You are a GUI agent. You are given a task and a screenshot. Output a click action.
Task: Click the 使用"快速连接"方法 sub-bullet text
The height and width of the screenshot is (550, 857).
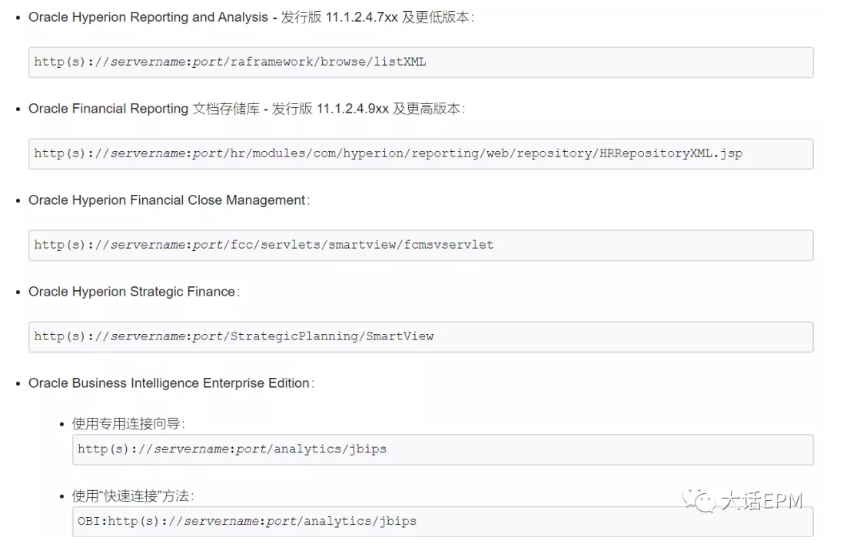(133, 496)
